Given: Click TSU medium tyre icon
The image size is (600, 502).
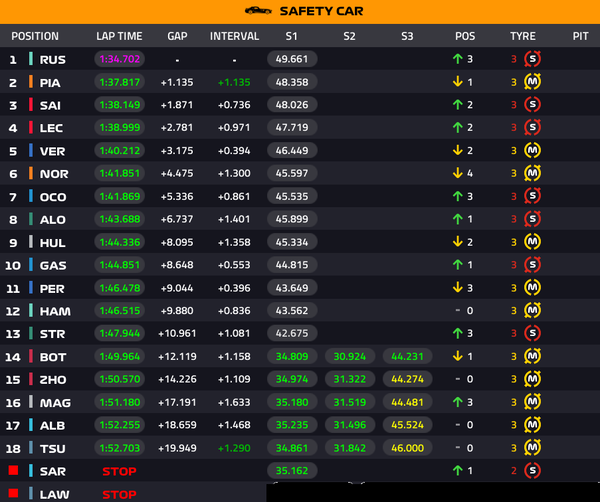Looking at the screenshot, I should 532,448.
